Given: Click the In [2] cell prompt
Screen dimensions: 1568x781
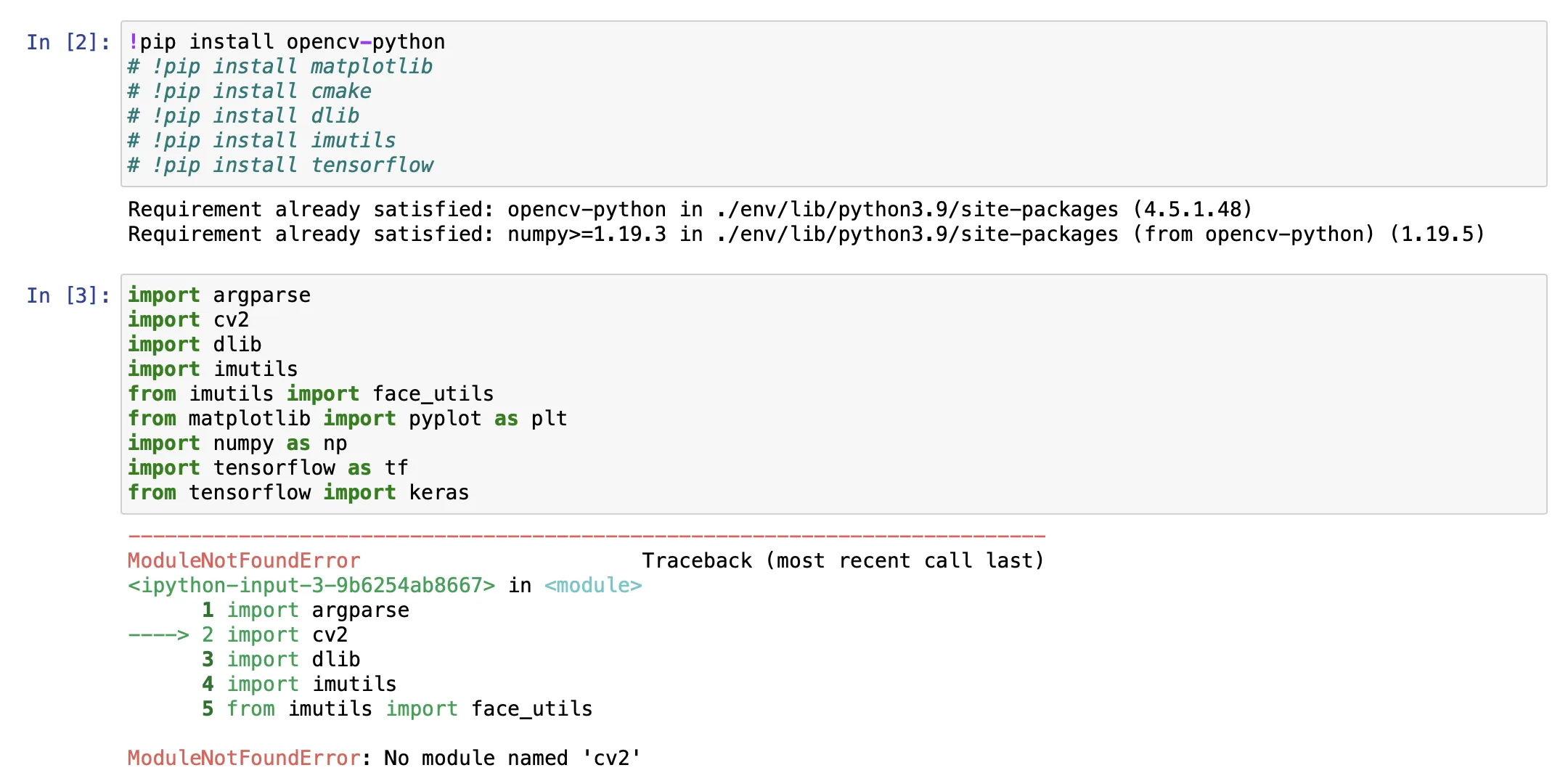Looking at the screenshot, I should tap(68, 42).
